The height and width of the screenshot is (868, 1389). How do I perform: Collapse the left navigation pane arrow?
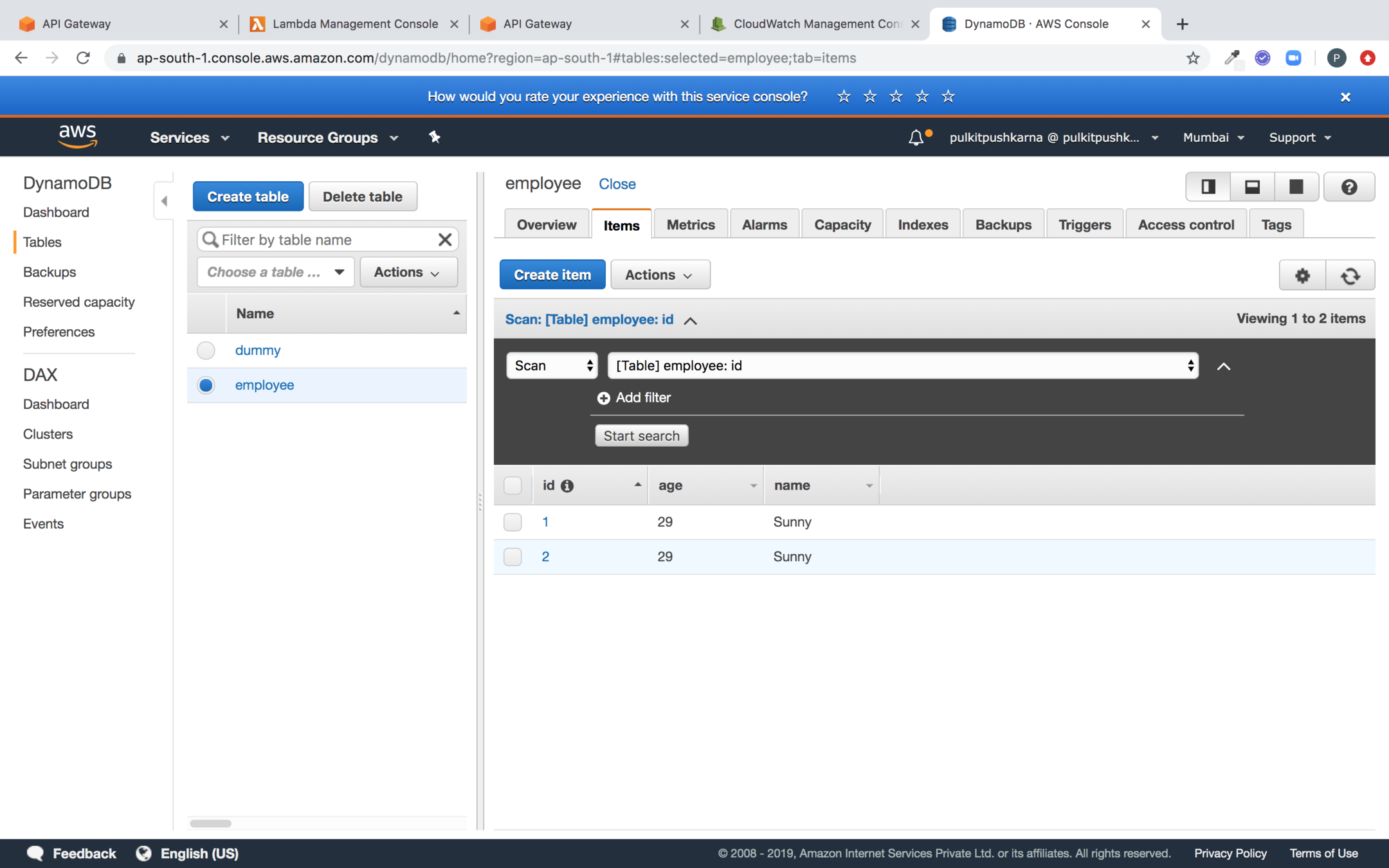click(x=165, y=201)
